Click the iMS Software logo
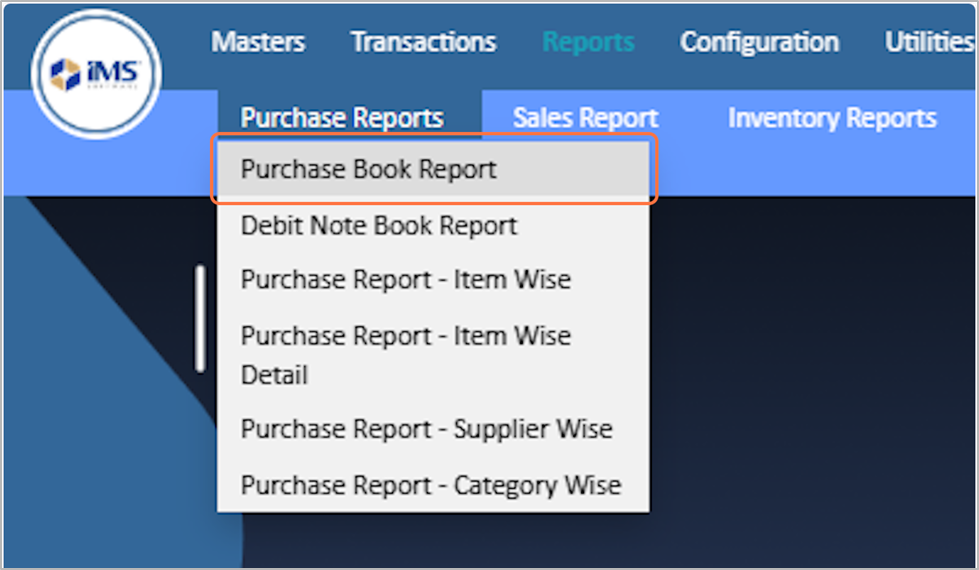Viewport: 979px width, 570px height. [x=96, y=74]
